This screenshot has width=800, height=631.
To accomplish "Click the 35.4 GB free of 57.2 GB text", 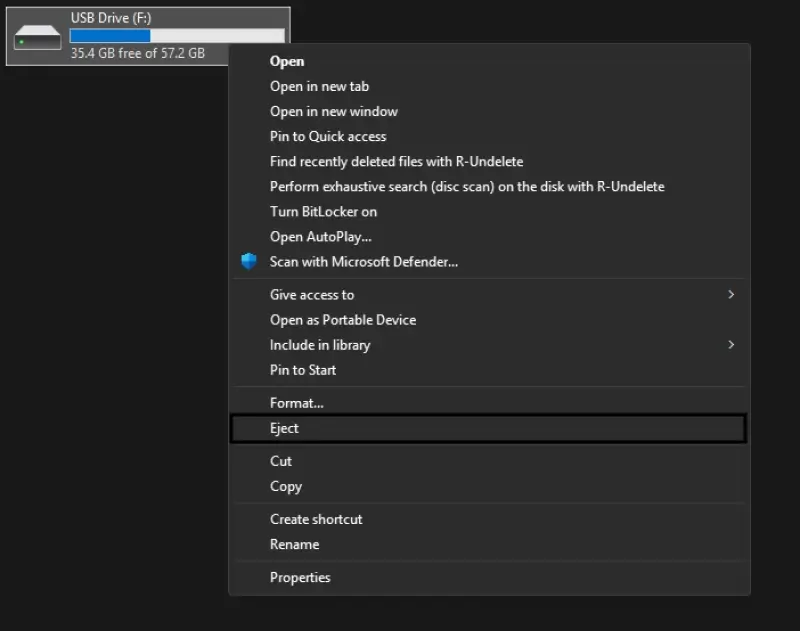I will 138,53.
